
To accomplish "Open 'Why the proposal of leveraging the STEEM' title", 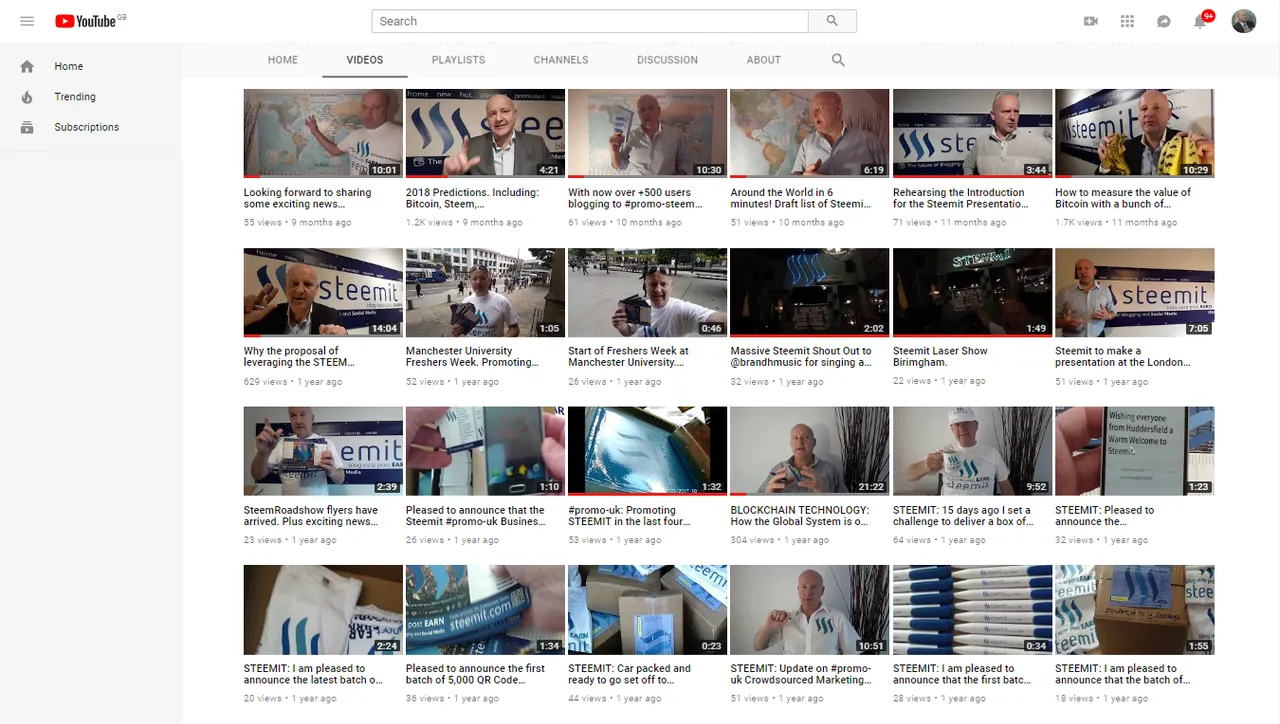I will 298,357.
